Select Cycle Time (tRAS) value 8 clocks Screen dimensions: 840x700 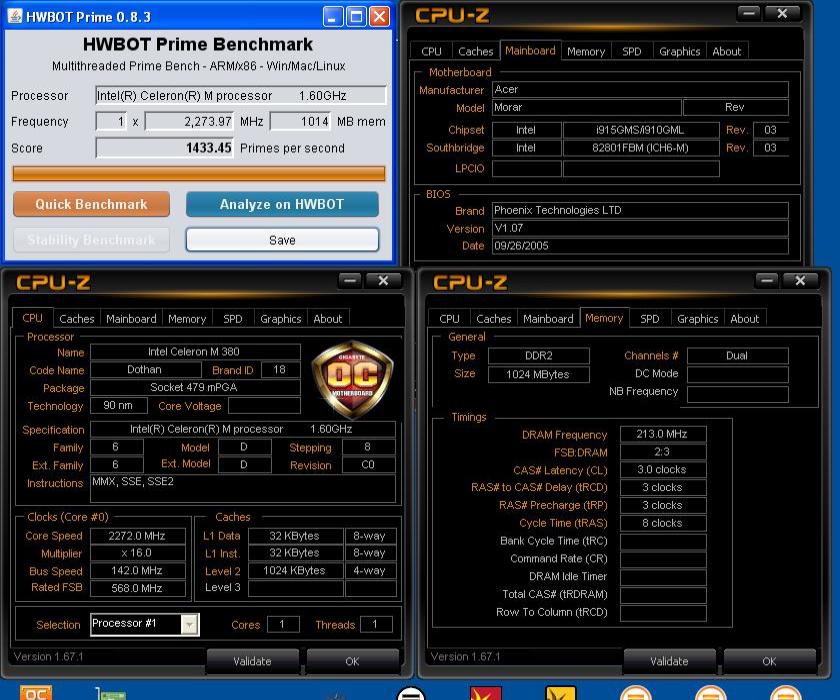(663, 523)
